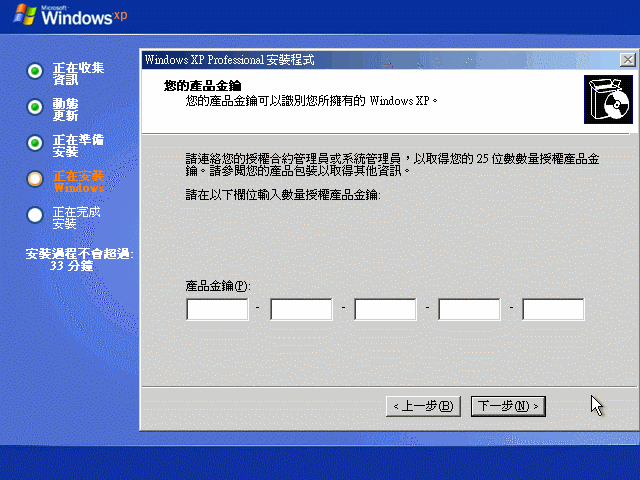Click the Windows XP logo flag

click(25, 15)
